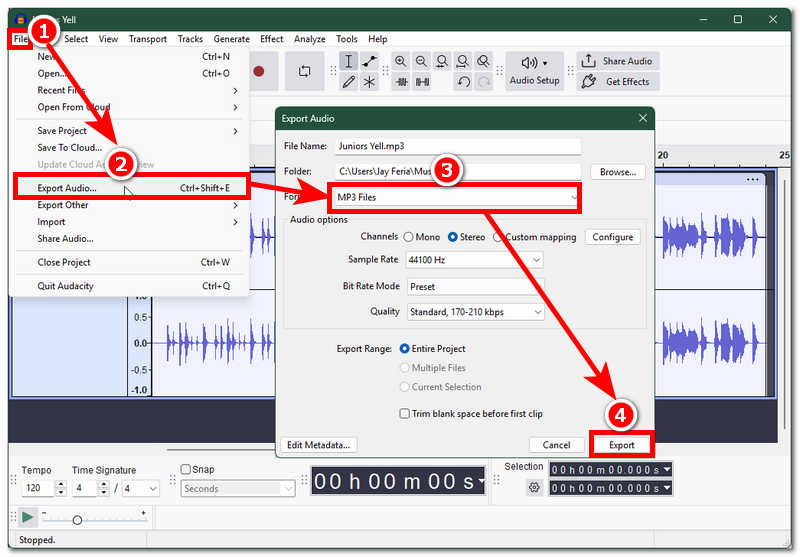Click the File Name input field
Image resolution: width=800 pixels, height=557 pixels.
tap(458, 146)
